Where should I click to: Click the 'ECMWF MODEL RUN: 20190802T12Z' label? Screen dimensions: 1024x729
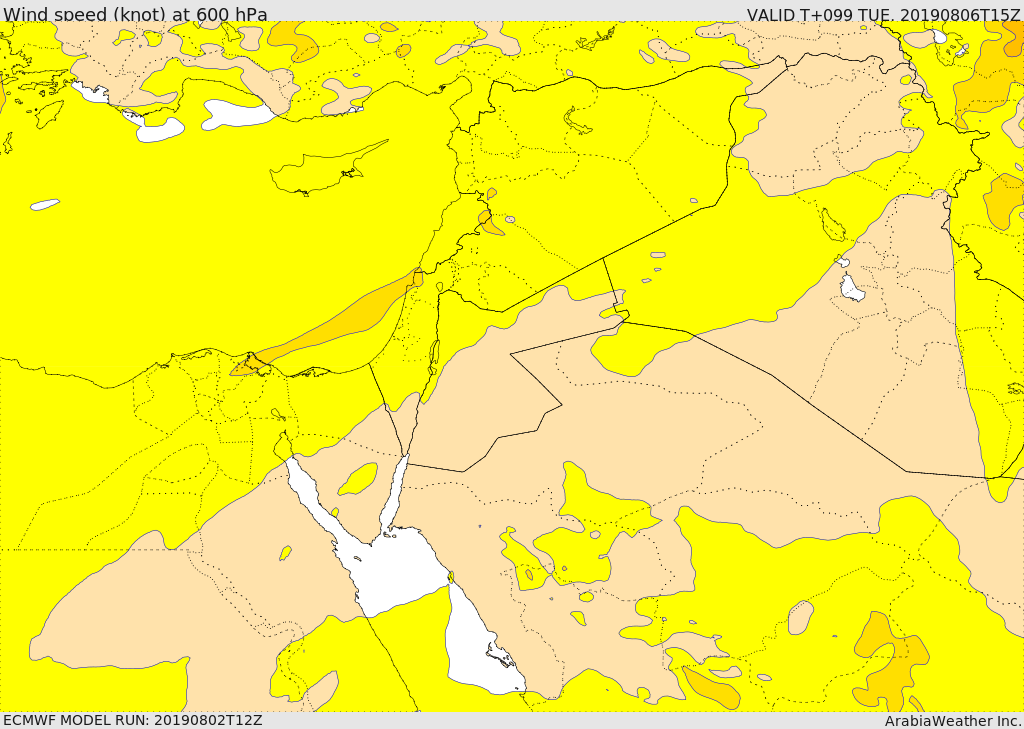click(133, 720)
